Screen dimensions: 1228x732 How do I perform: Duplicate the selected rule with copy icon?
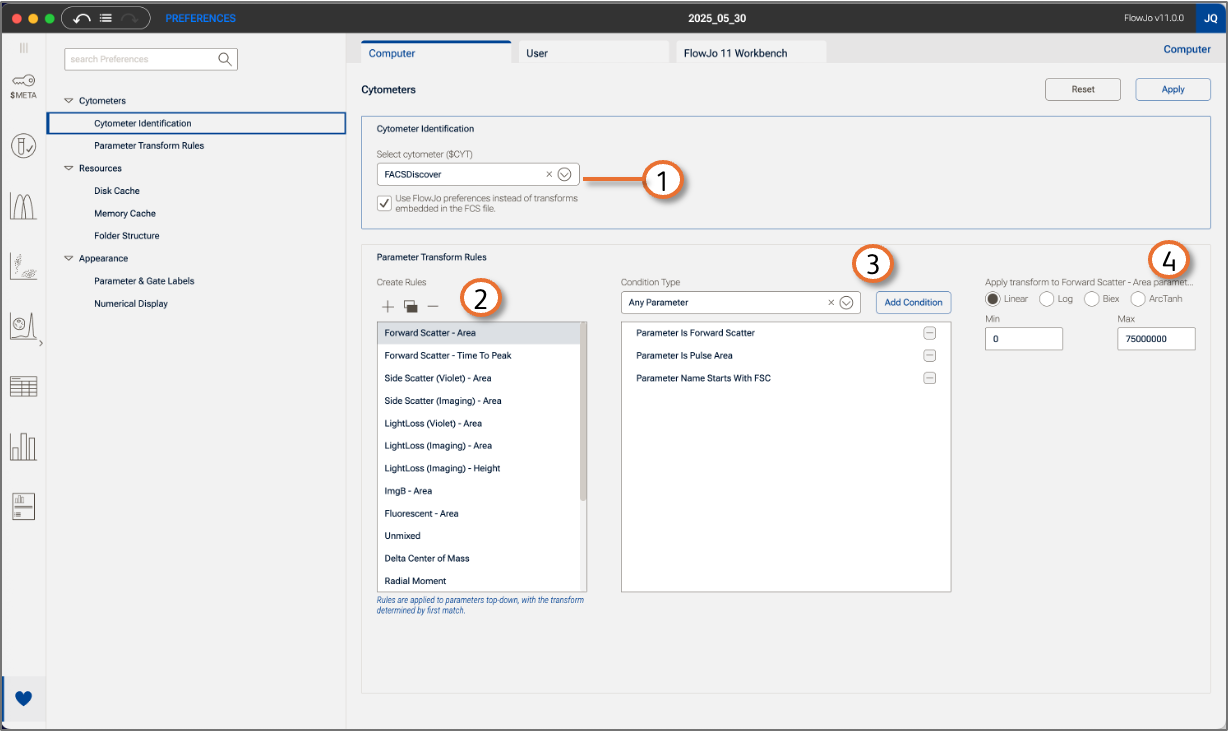pos(410,306)
